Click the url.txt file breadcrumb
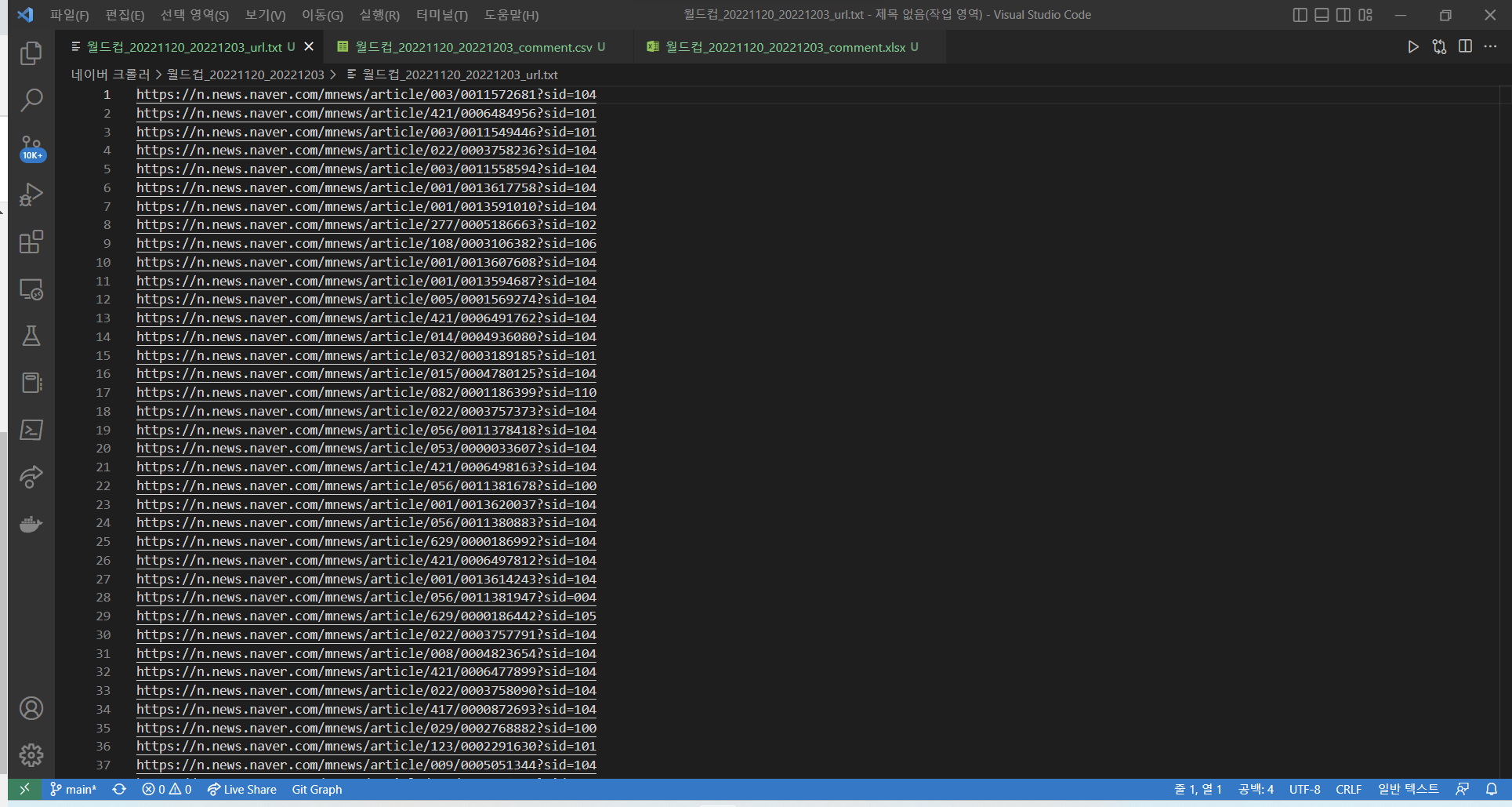 [x=460, y=75]
